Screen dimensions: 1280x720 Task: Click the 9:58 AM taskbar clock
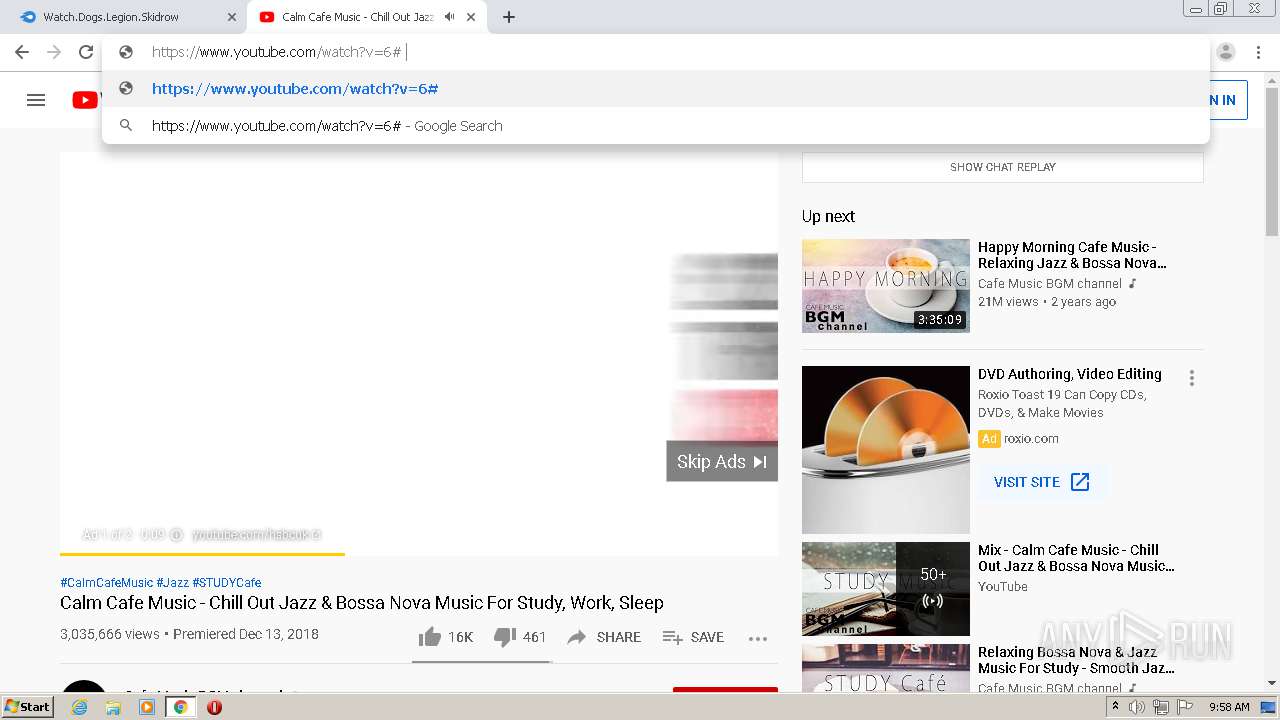[1229, 707]
